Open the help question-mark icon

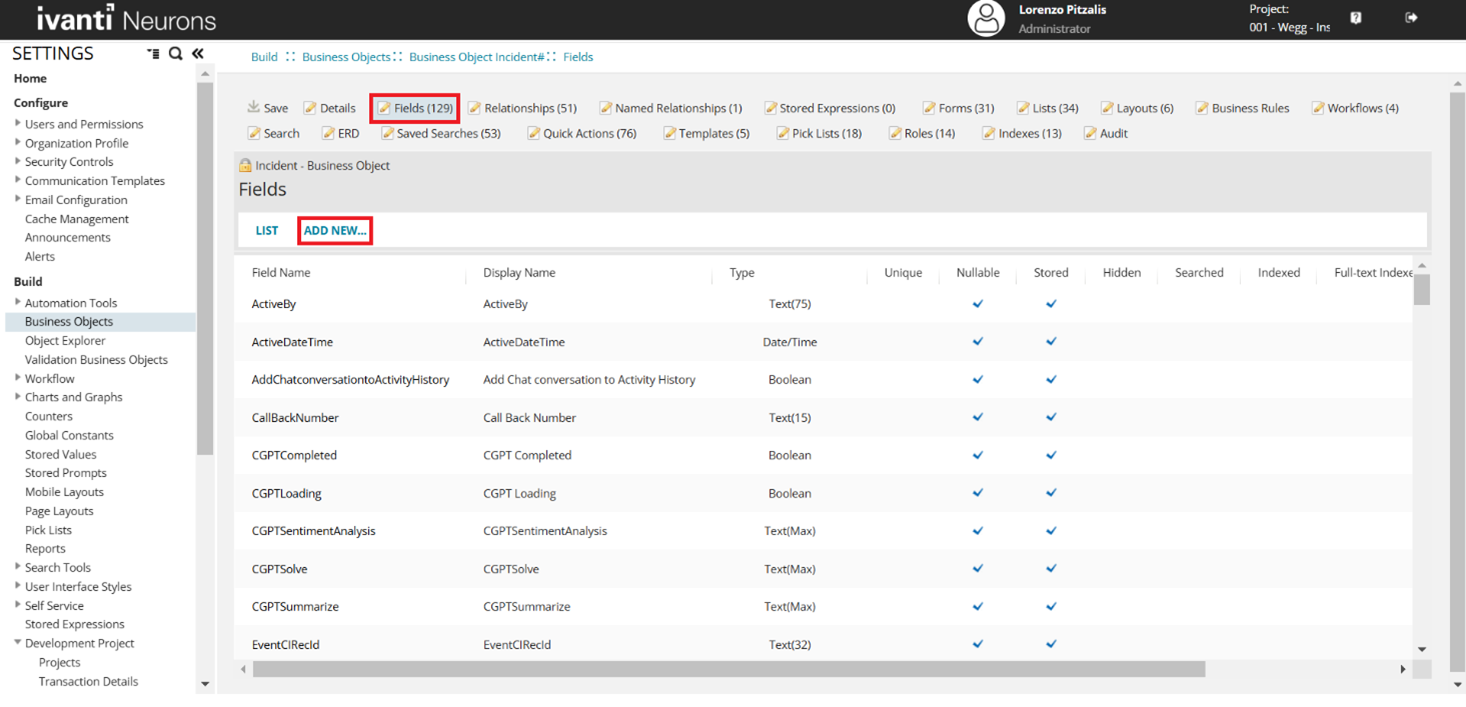[x=1356, y=18]
